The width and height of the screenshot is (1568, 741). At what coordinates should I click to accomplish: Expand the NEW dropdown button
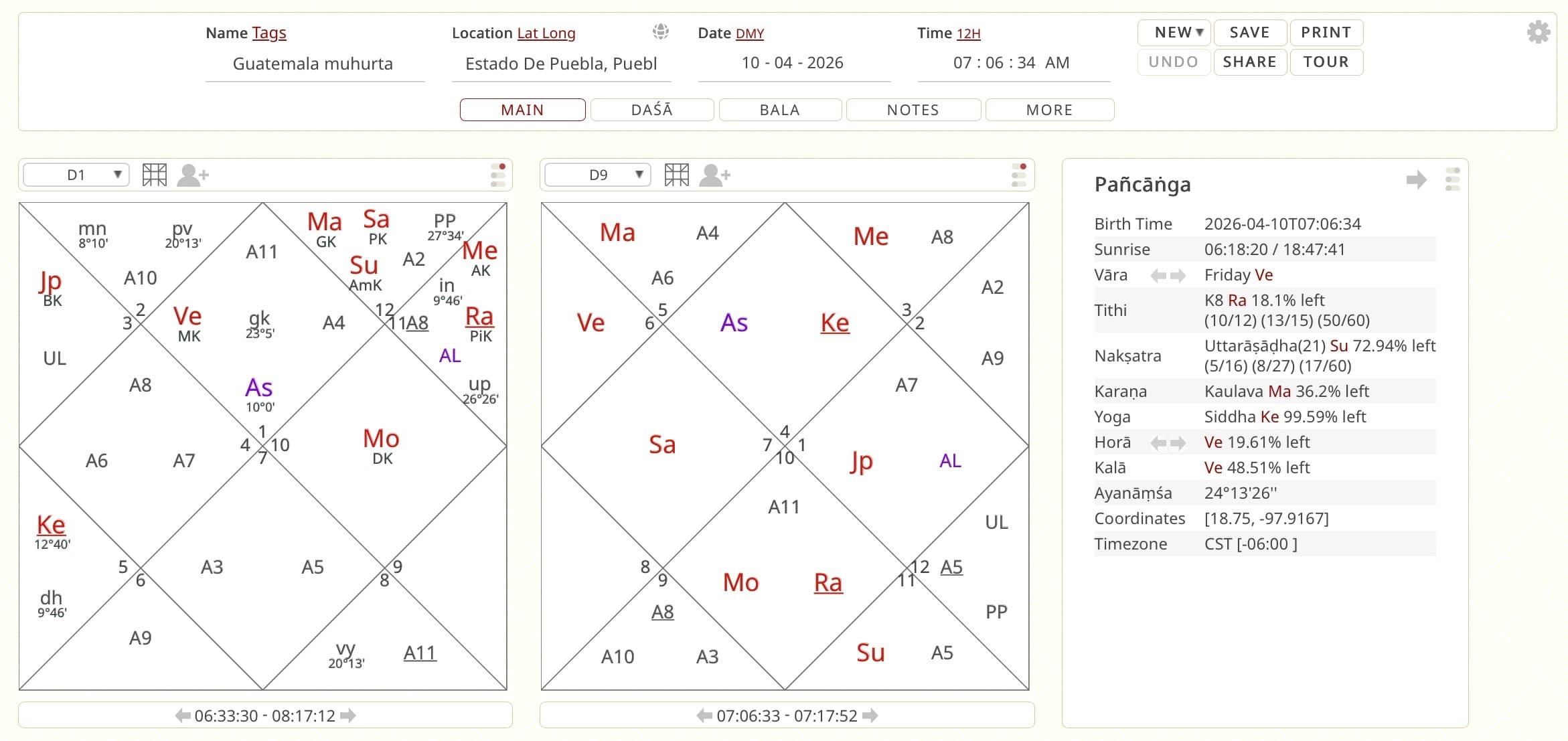click(1178, 32)
